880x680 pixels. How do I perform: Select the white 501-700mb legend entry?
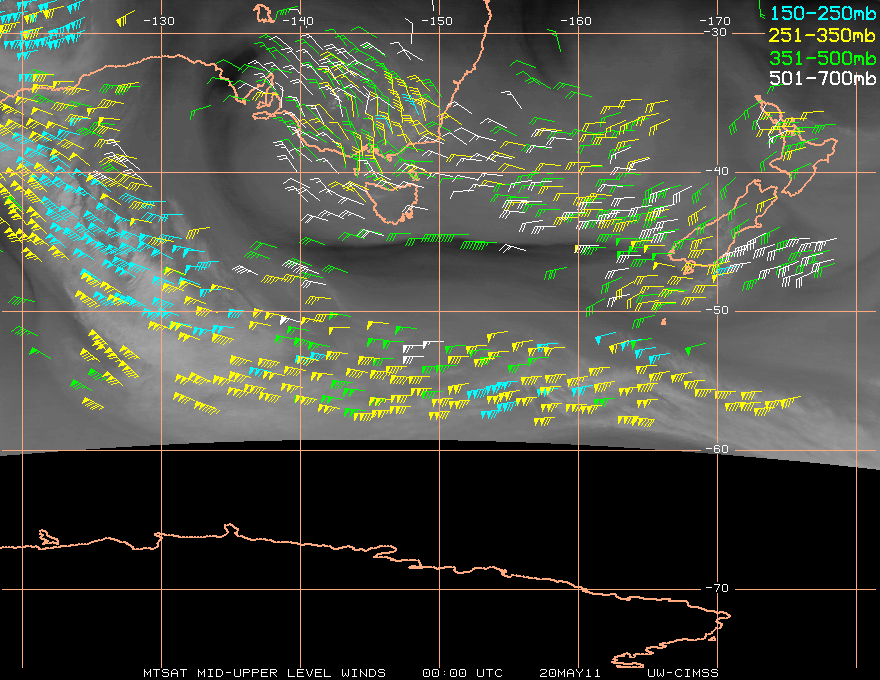[821, 78]
